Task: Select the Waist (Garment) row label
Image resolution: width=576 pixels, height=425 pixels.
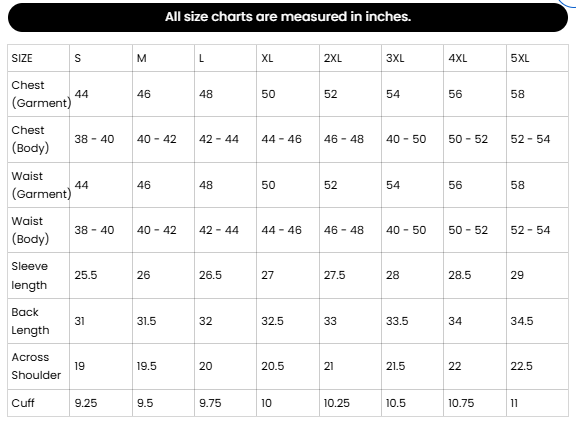Action: (39, 185)
